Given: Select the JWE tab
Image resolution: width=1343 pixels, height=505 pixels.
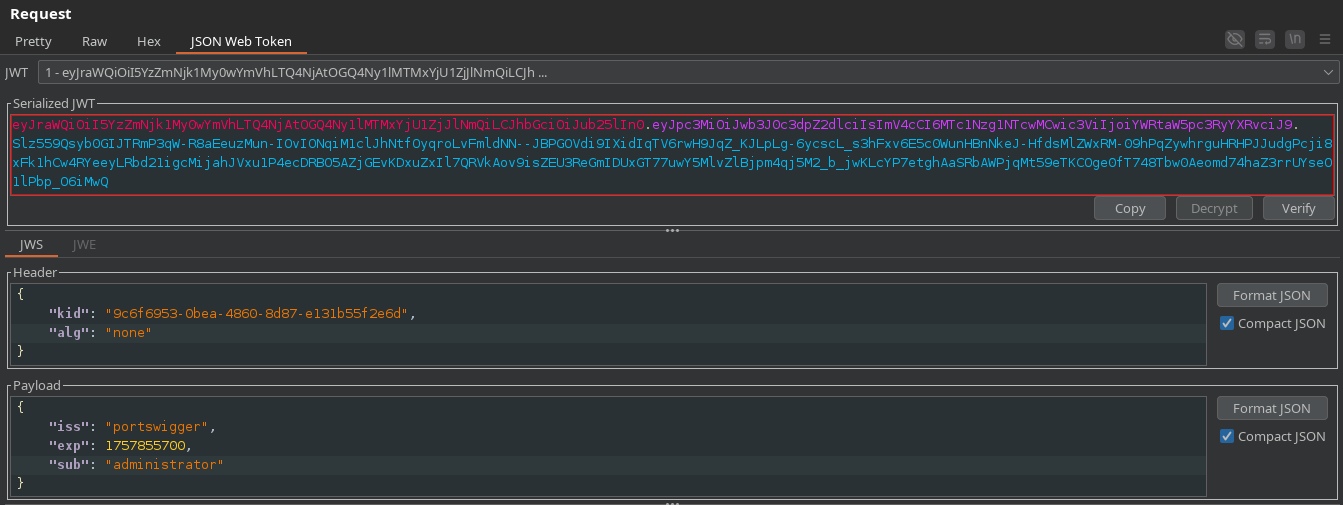Looking at the screenshot, I should [85, 244].
